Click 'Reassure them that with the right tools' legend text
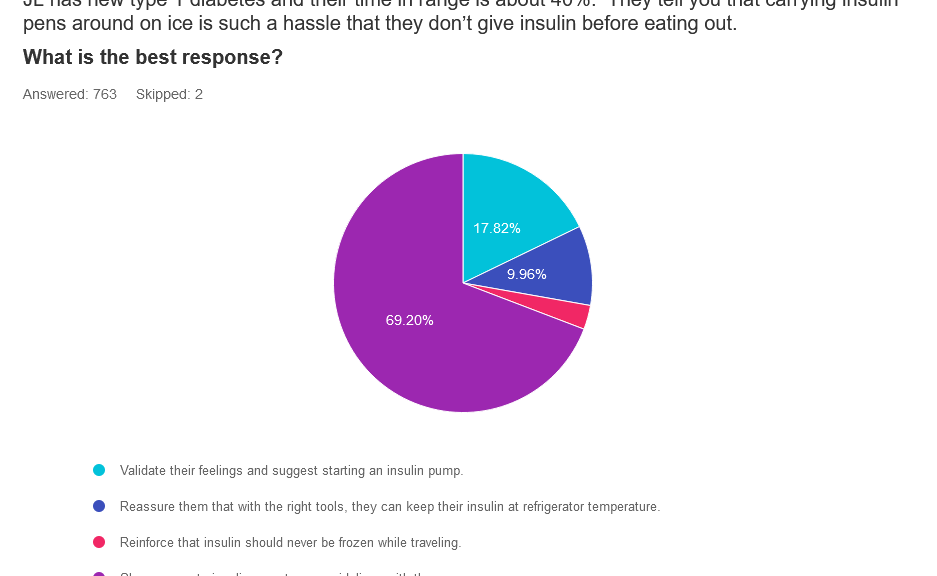This screenshot has width=937, height=576. pyautogui.click(x=389, y=507)
